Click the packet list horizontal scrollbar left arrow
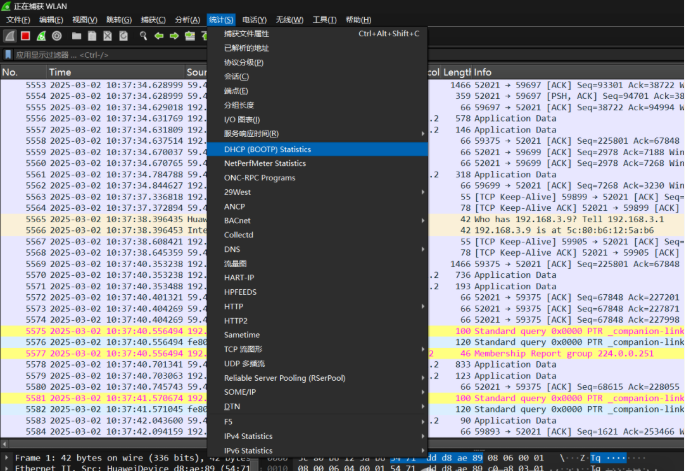Viewport: 685px width, 471px height. pyautogui.click(x=4, y=444)
